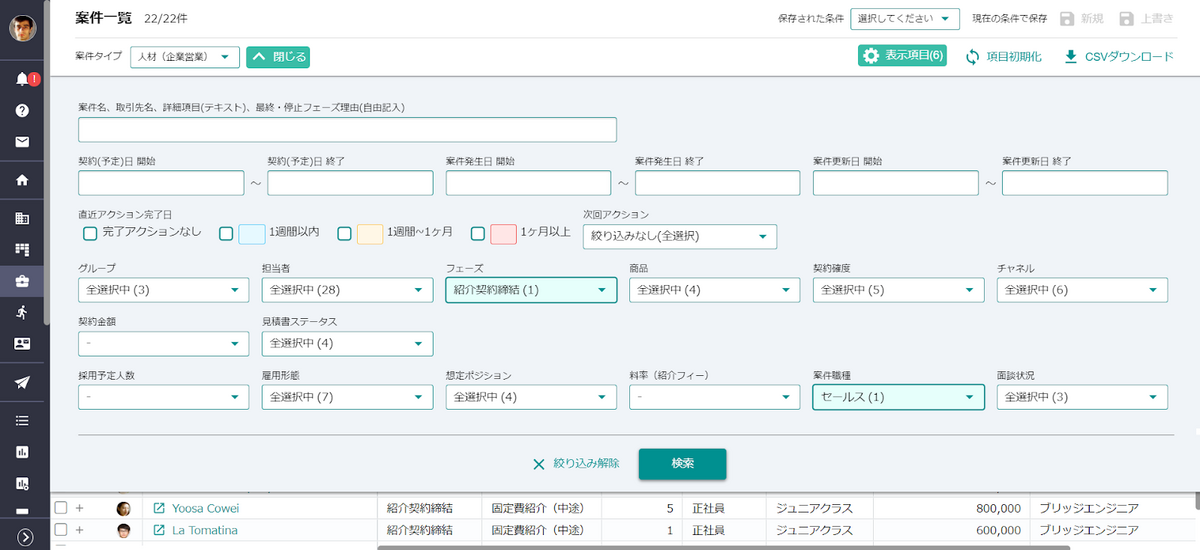This screenshot has height=550, width=1200.
Task: Expand the 案件職種 dropdown showing セールス
Action: point(897,397)
